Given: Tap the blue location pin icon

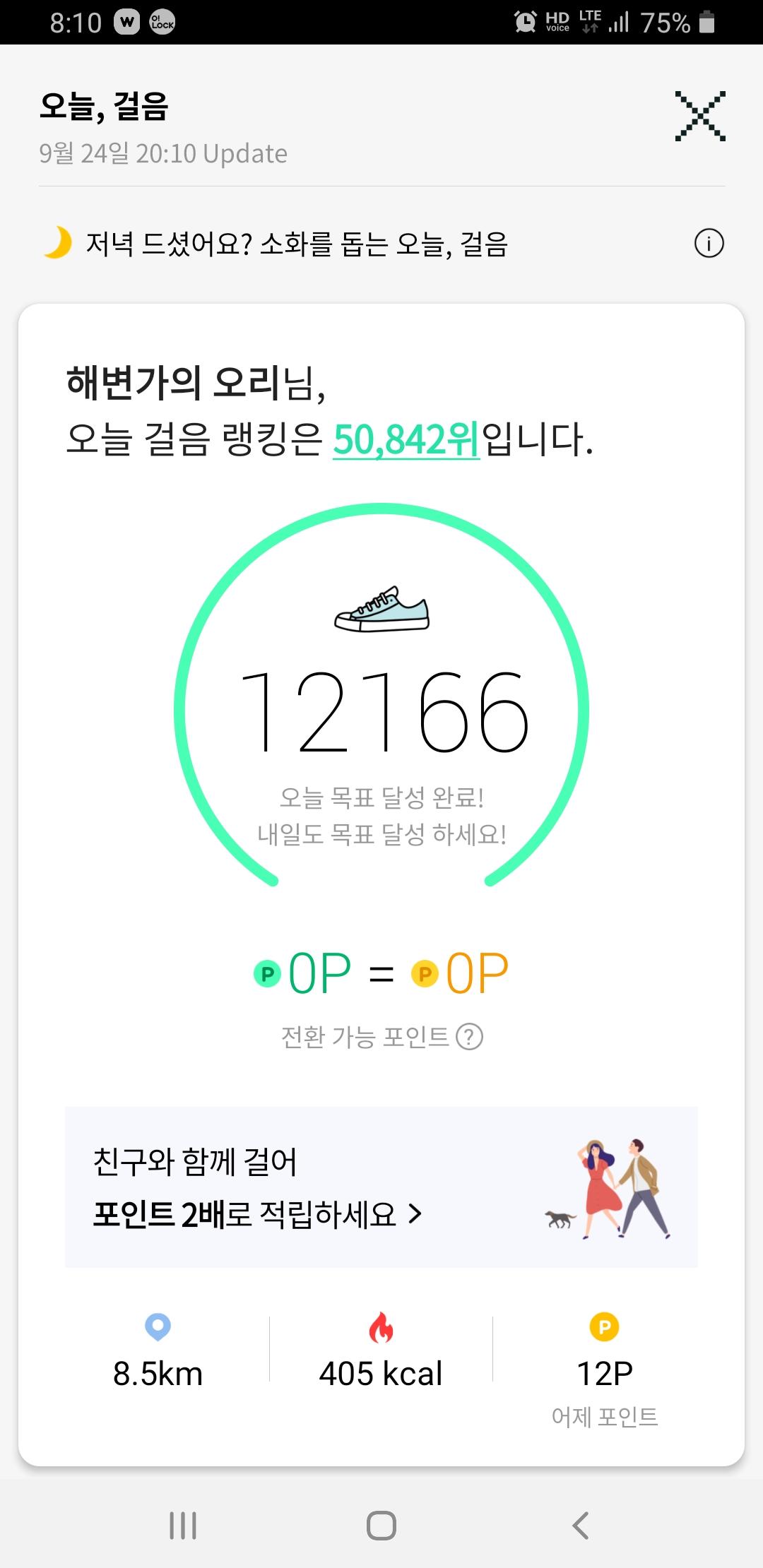Looking at the screenshot, I should pyautogui.click(x=158, y=1326).
